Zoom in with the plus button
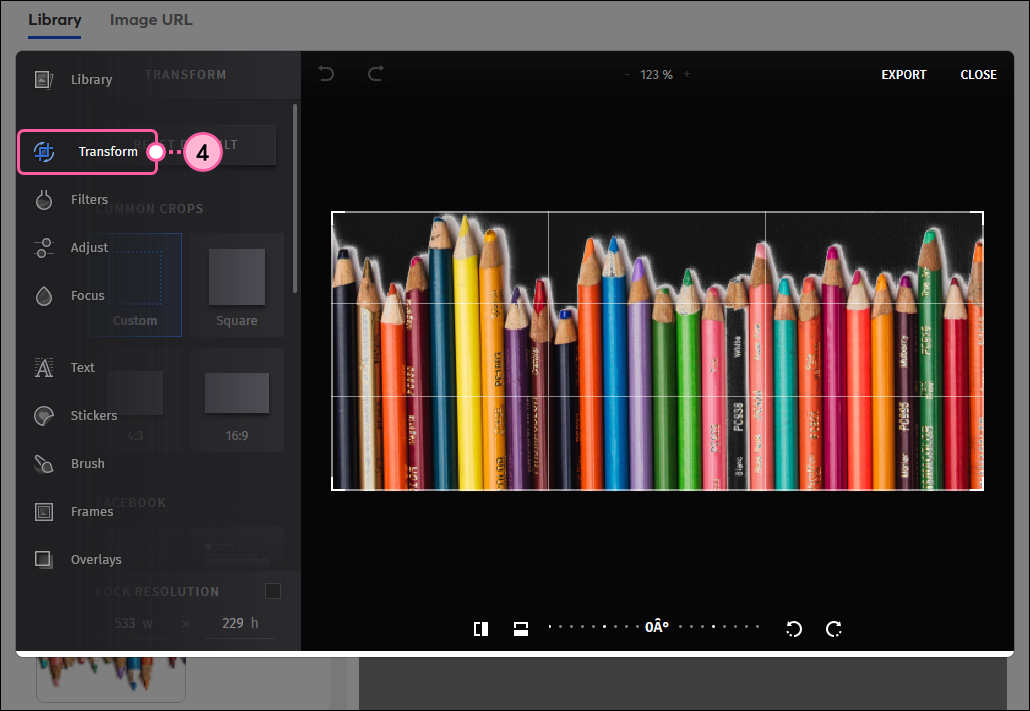The width and height of the screenshot is (1030, 711). 686,74
